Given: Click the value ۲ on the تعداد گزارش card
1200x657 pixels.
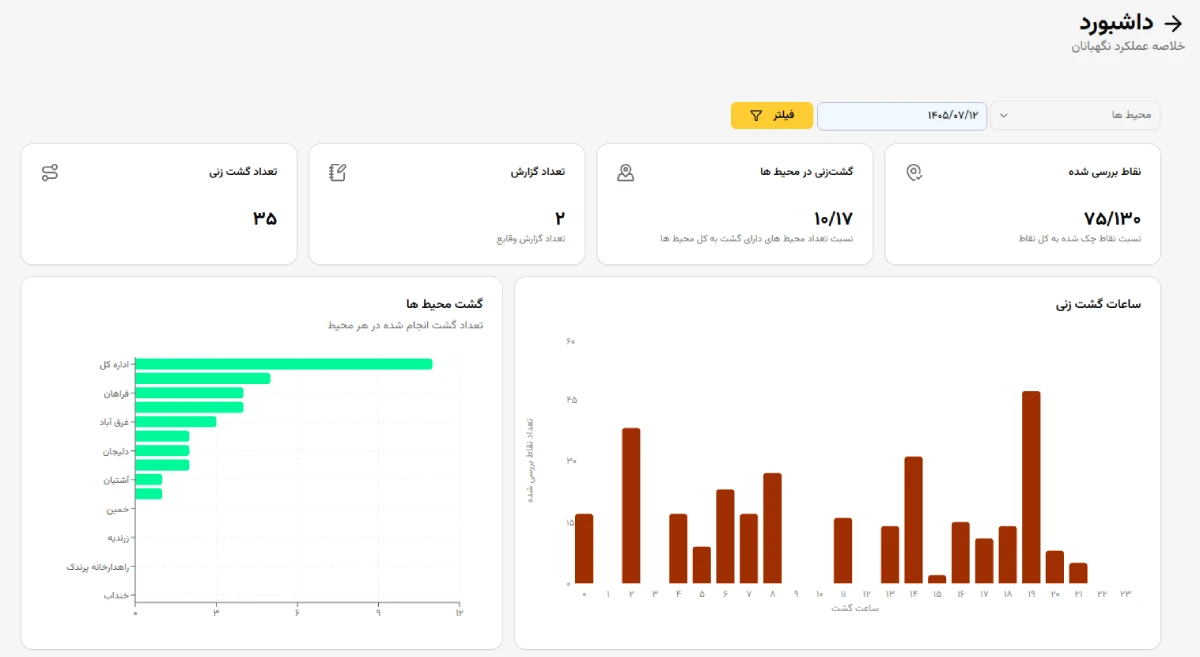Looking at the screenshot, I should click(560, 218).
